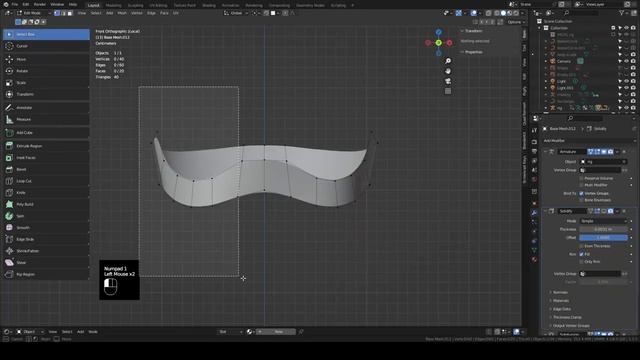Select the Scale tool
This screenshot has width=640, height=360.
point(46,83)
